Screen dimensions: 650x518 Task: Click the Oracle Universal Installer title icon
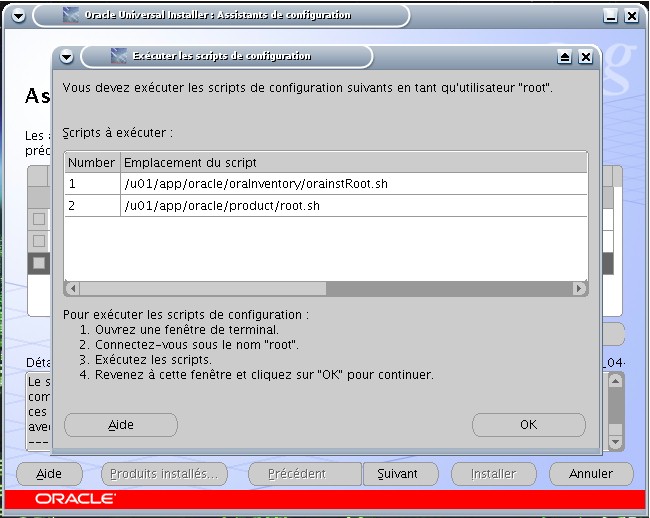tap(71, 15)
